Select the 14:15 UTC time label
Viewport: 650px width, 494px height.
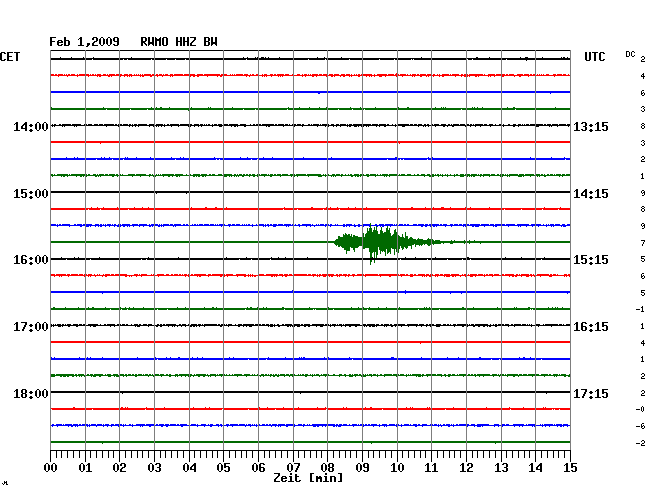click(x=591, y=194)
